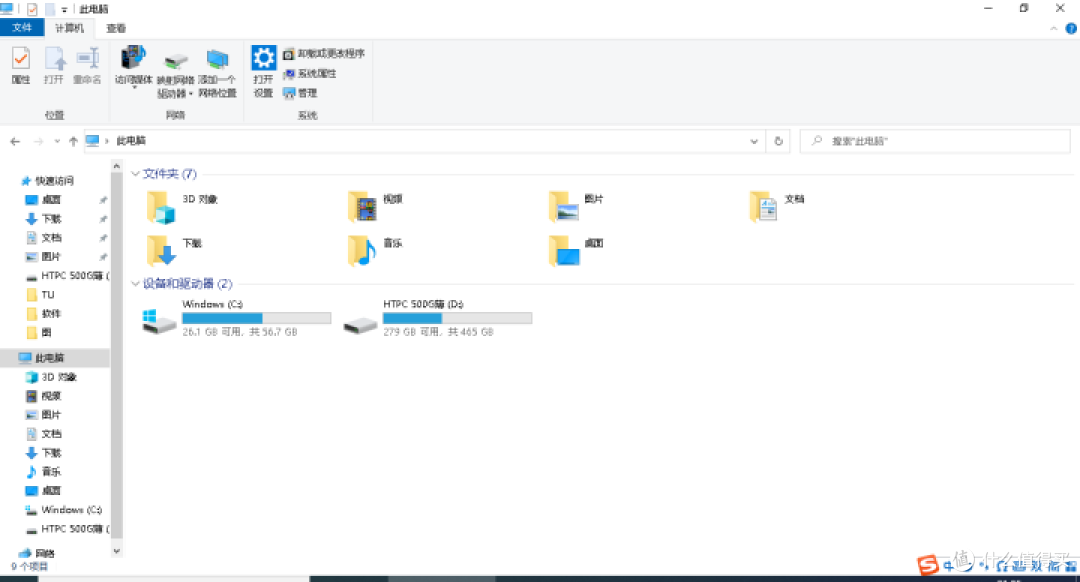Collapse the 设备和驱动器 (2) group
Viewport: 1080px width, 582px height.
tap(135, 284)
